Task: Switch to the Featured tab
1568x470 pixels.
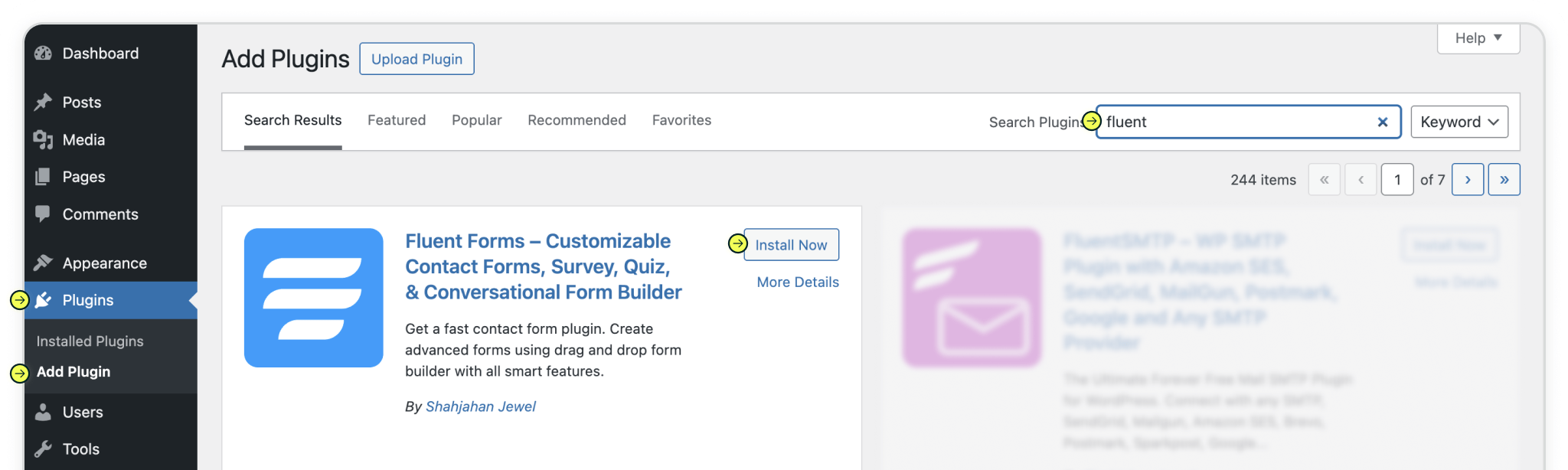Action: click(397, 120)
